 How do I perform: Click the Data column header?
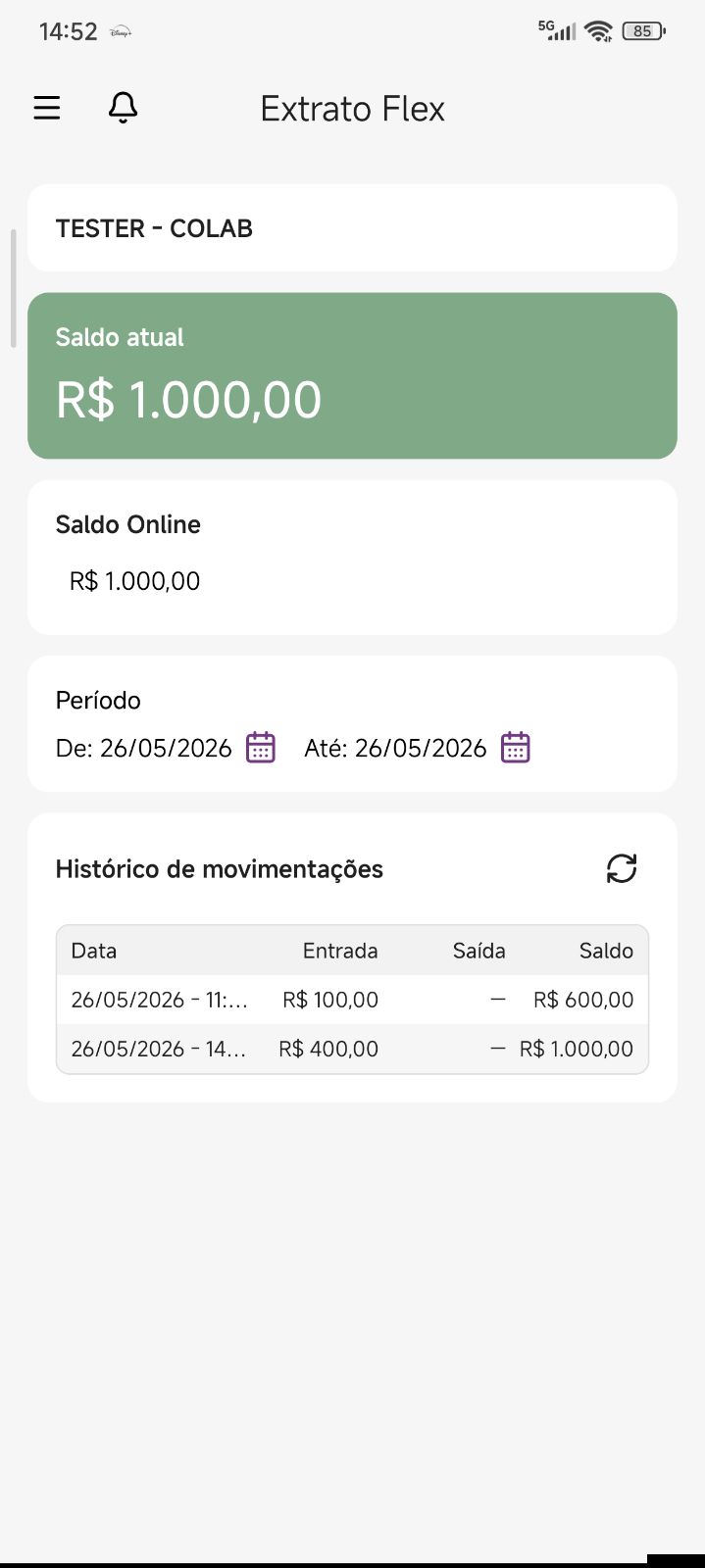[x=94, y=951]
